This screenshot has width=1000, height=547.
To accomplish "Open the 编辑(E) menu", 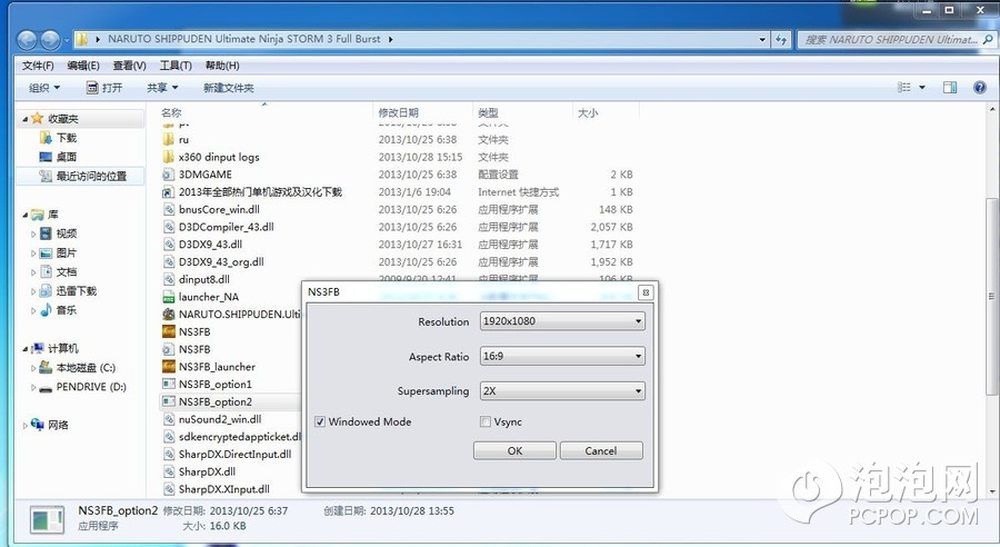I will coord(84,66).
